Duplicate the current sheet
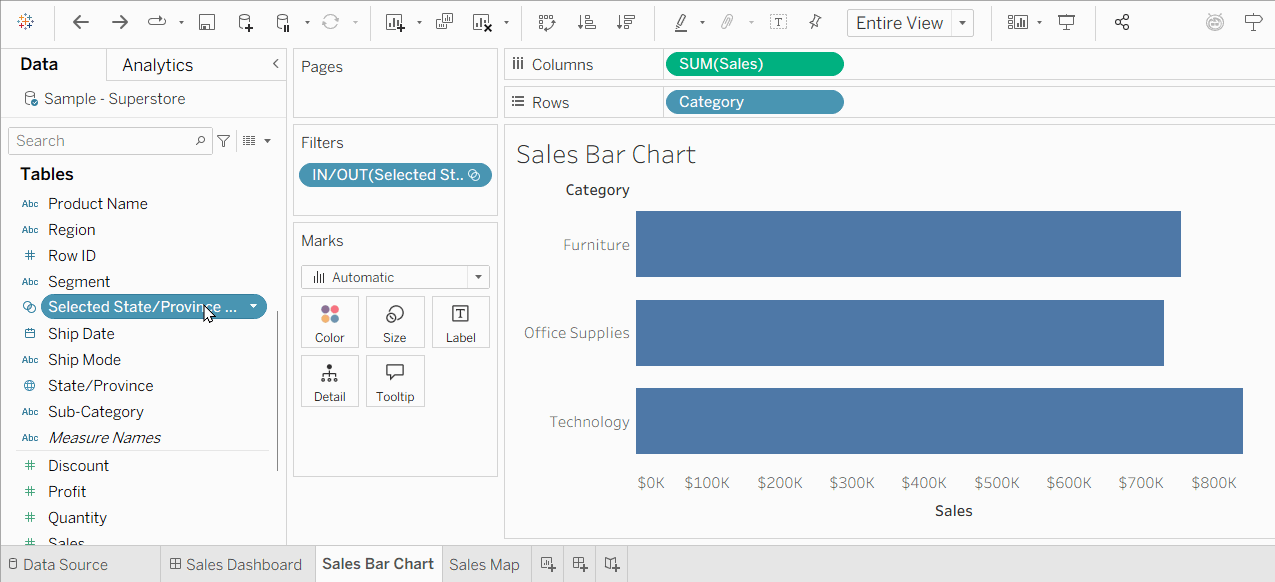 pyautogui.click(x=445, y=22)
